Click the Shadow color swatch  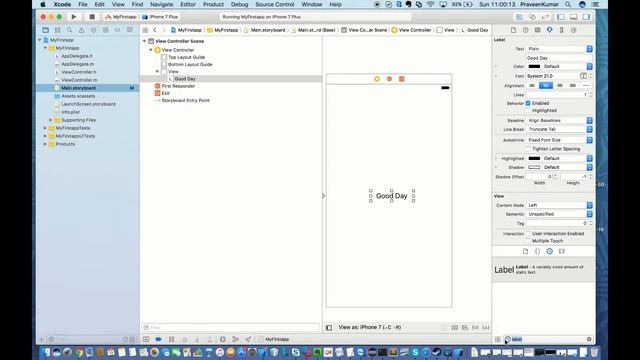[534, 167]
